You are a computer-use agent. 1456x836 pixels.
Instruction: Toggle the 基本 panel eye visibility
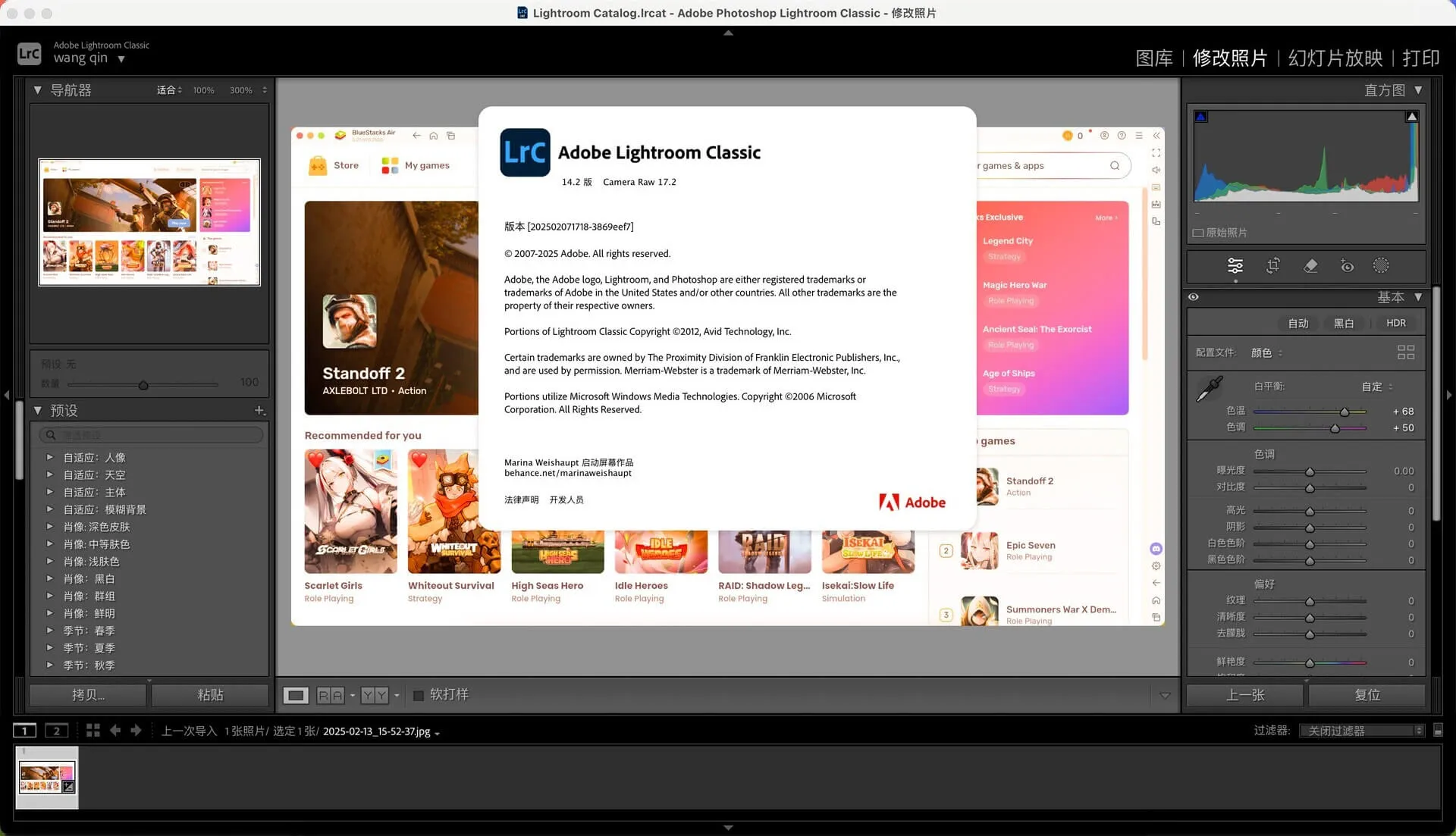pos(1194,297)
